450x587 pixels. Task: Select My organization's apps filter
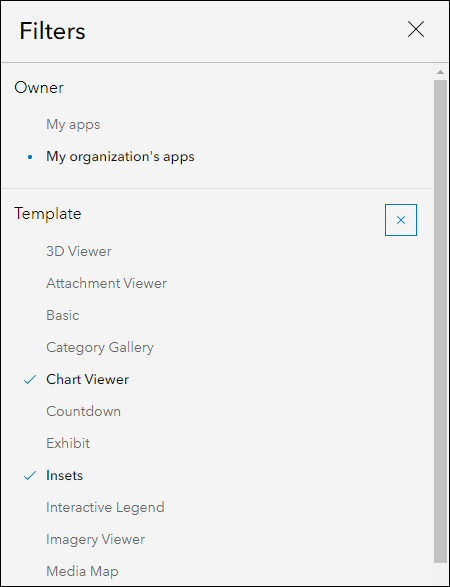tap(120, 156)
